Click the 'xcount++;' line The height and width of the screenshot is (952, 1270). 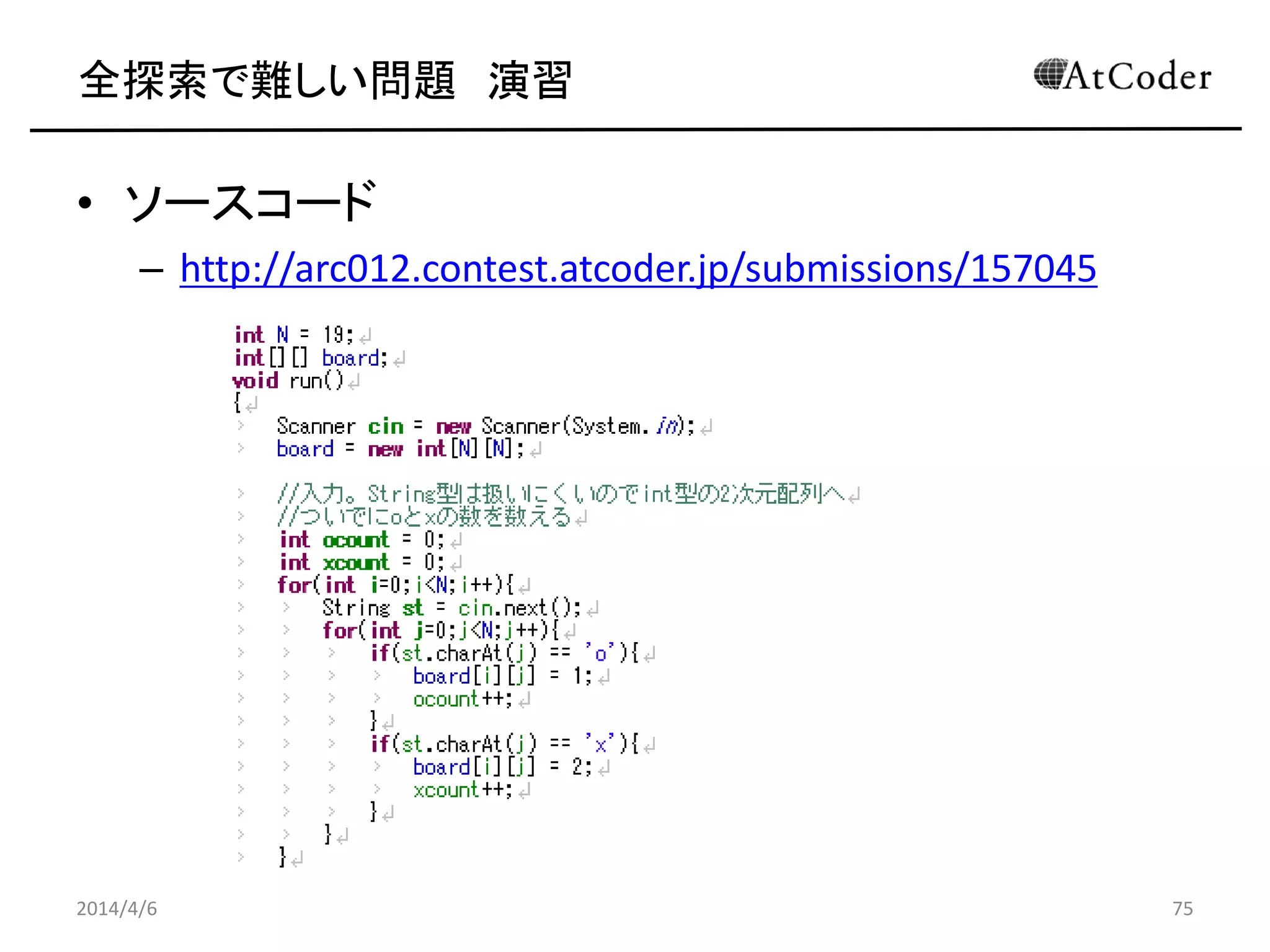tap(463, 790)
